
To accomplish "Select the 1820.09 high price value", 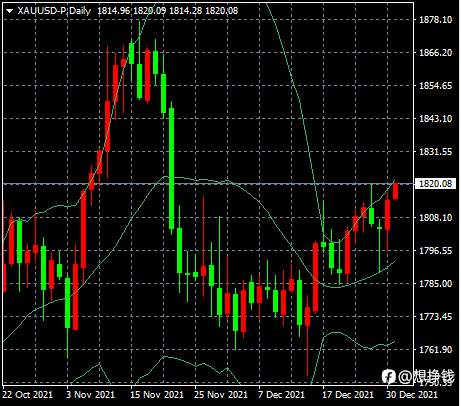I will click(x=150, y=11).
